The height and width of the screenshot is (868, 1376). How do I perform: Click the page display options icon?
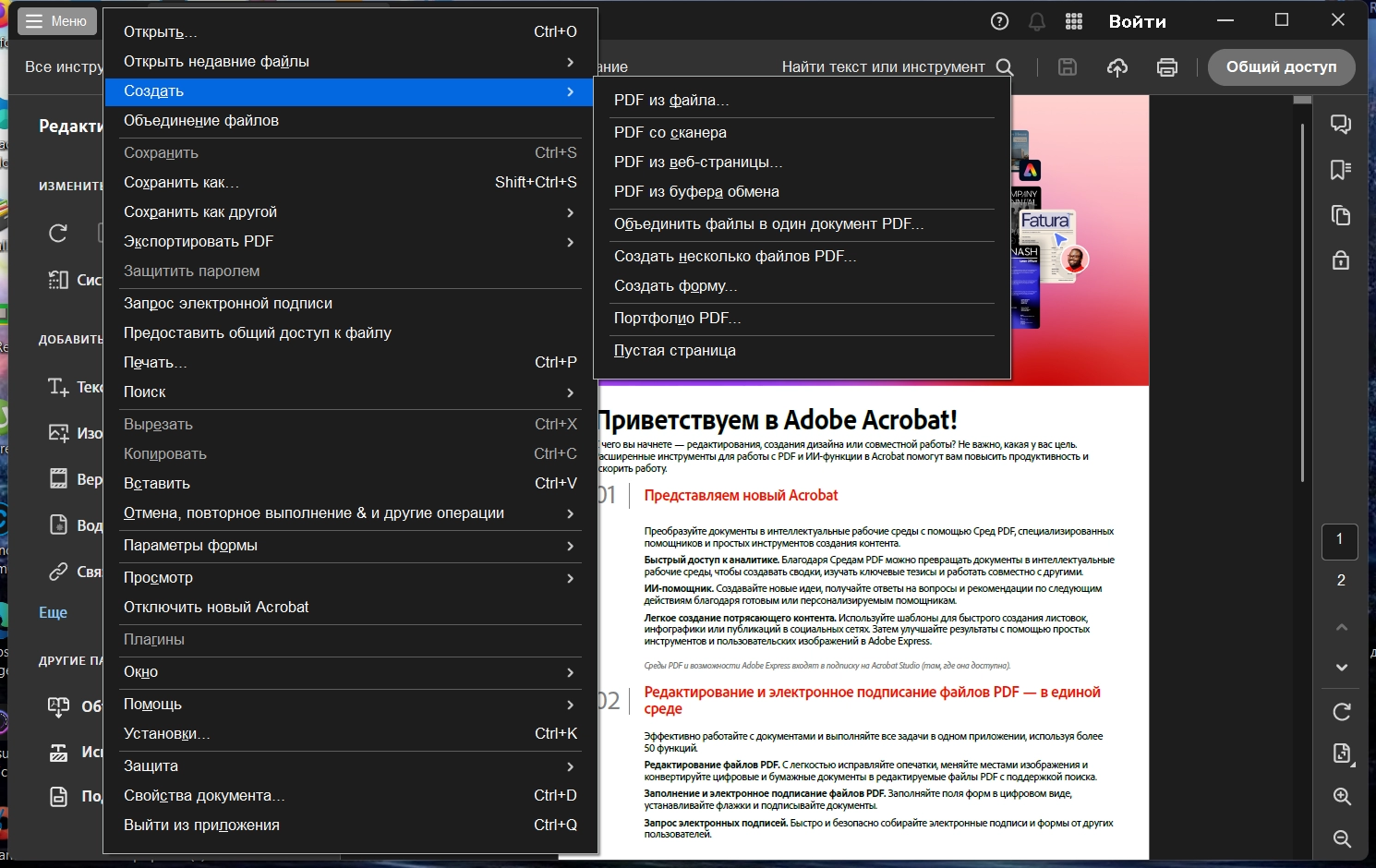coord(1342,753)
